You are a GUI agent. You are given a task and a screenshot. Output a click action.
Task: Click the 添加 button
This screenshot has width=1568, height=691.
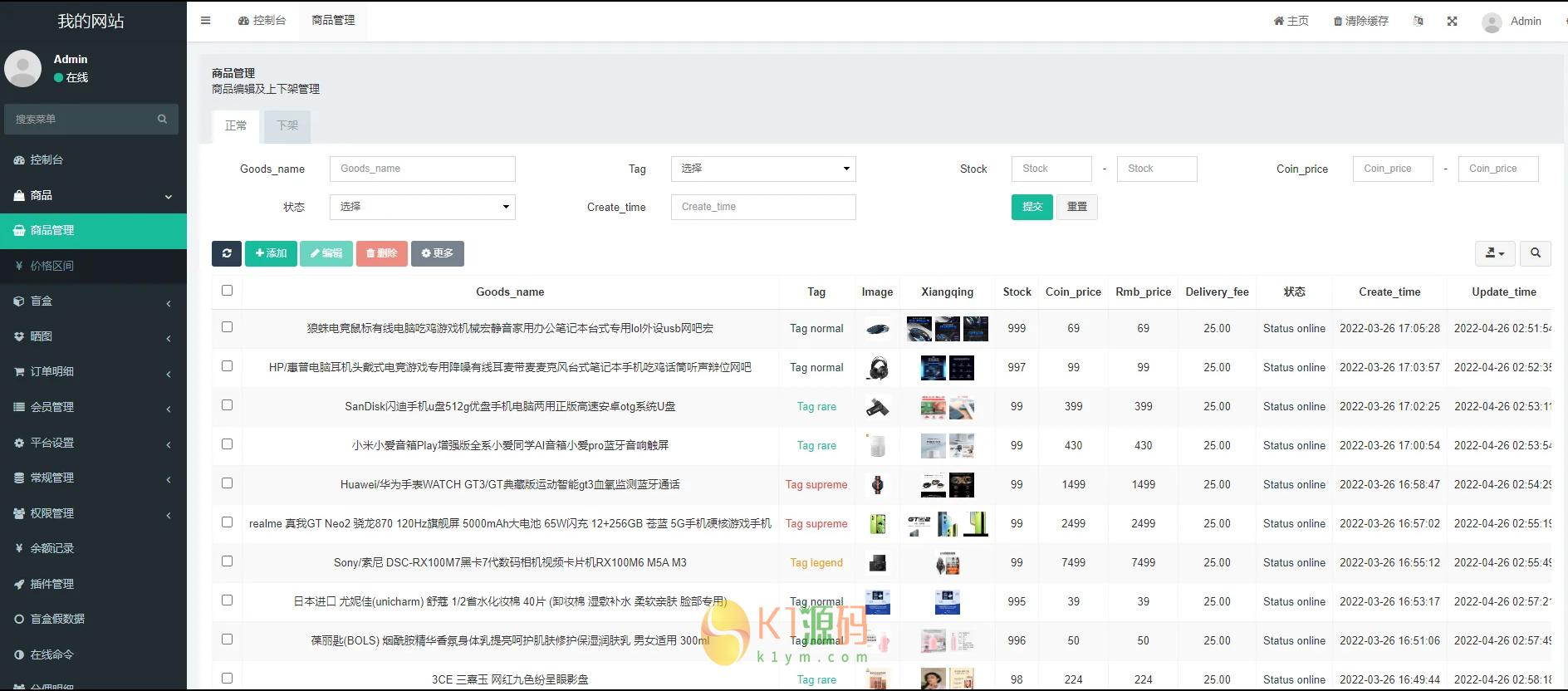271,253
